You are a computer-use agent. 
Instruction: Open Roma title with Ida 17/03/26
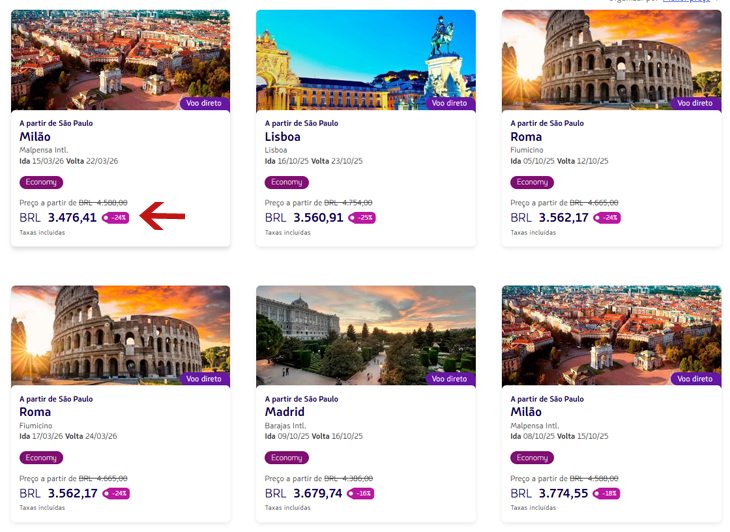click(x=35, y=412)
